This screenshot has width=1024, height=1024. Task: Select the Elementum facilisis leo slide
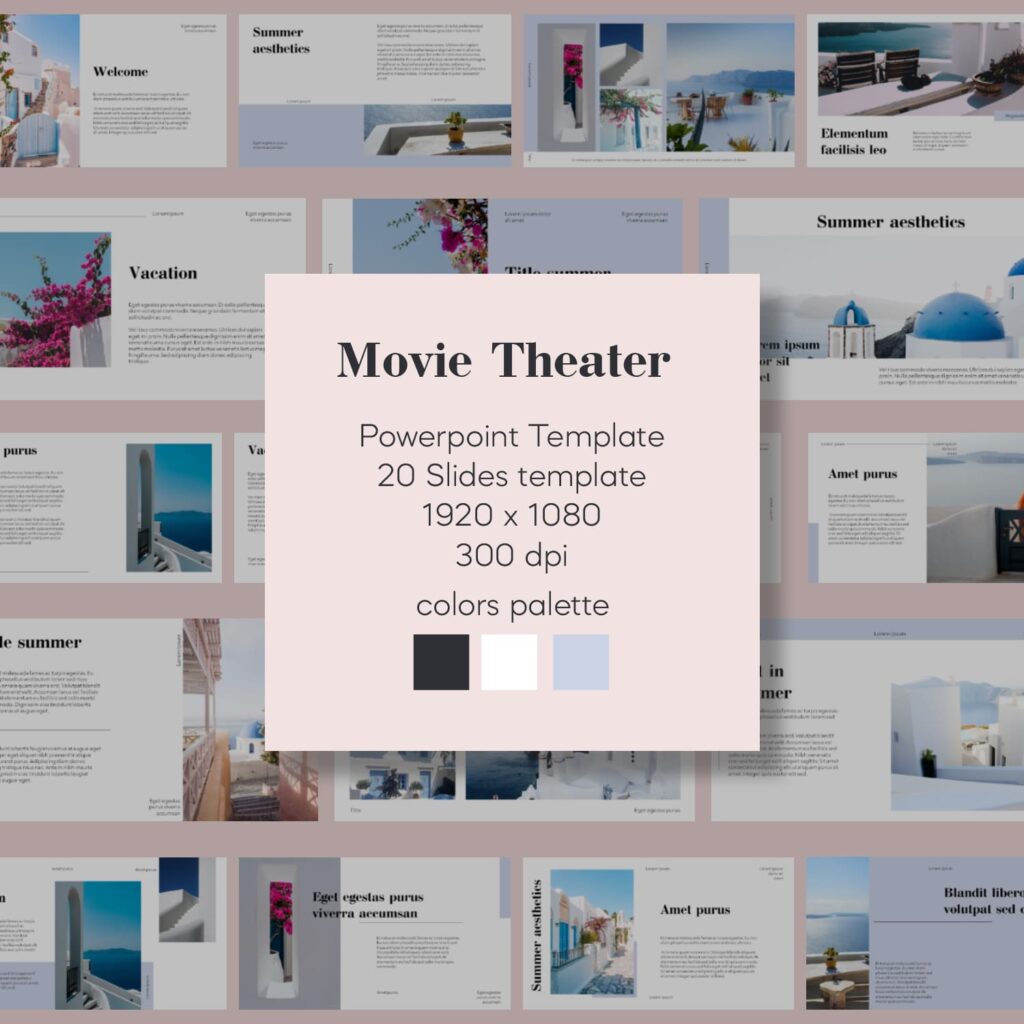tap(914, 91)
